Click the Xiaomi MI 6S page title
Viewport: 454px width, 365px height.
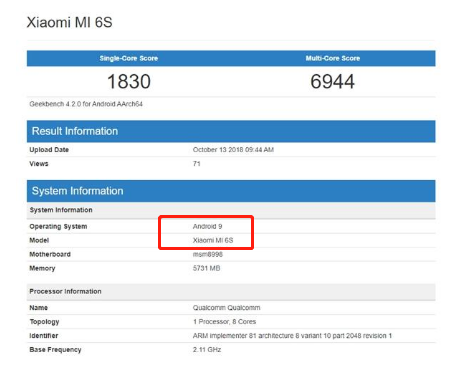pyautogui.click(x=69, y=22)
